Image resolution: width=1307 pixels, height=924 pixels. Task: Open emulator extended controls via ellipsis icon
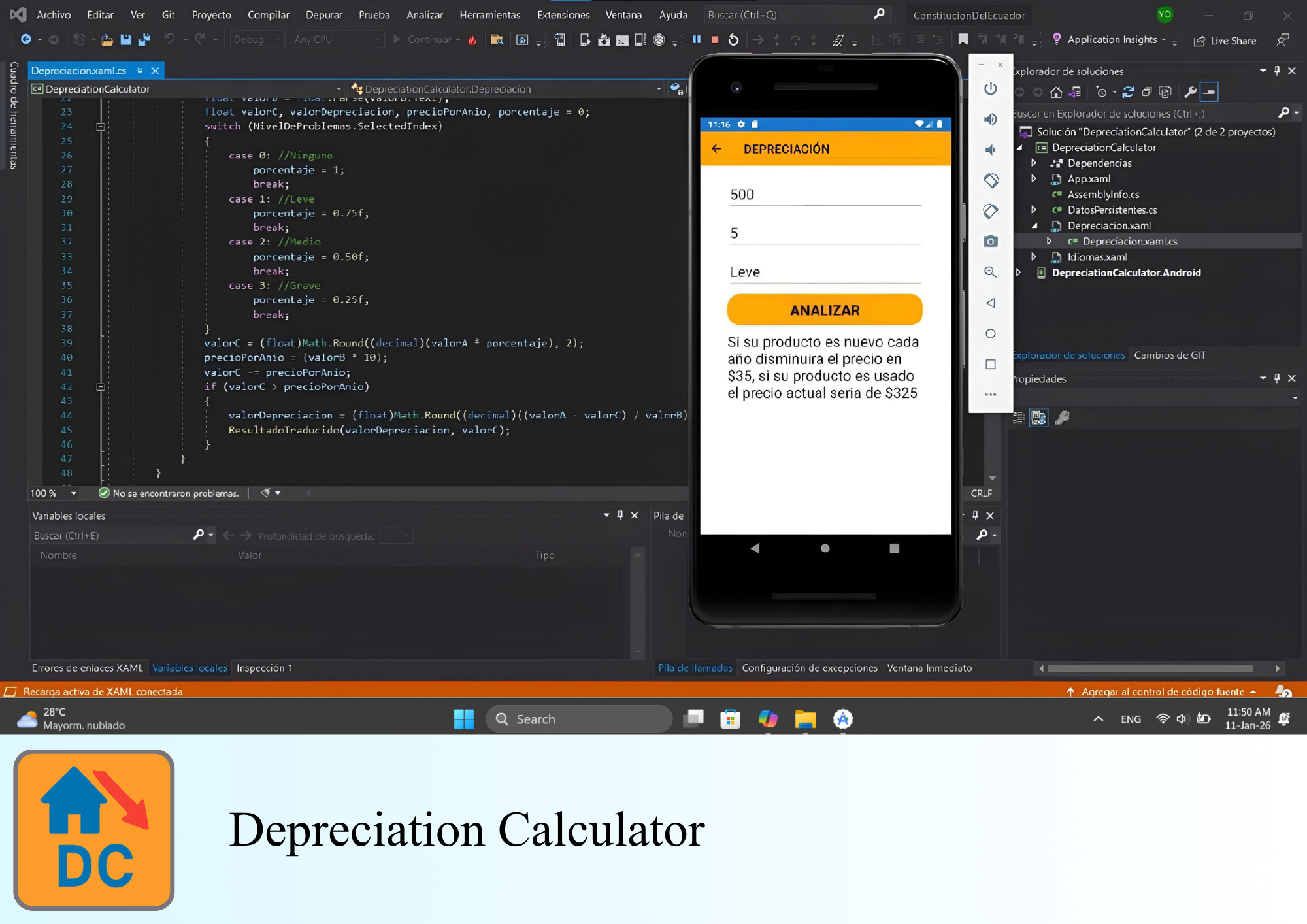point(991,395)
